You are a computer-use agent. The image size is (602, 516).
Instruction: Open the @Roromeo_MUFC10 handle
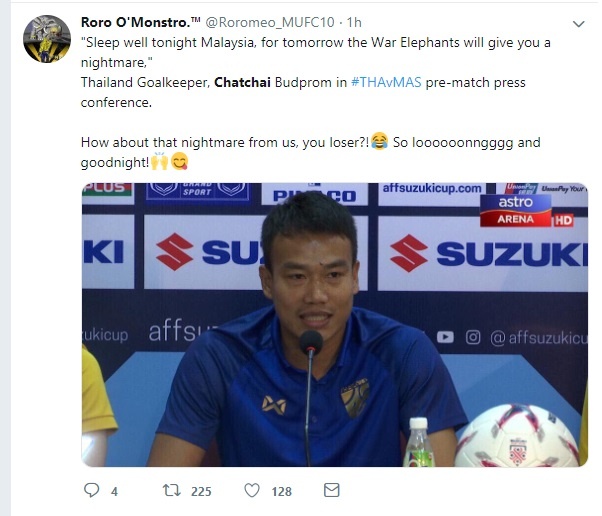point(270,22)
